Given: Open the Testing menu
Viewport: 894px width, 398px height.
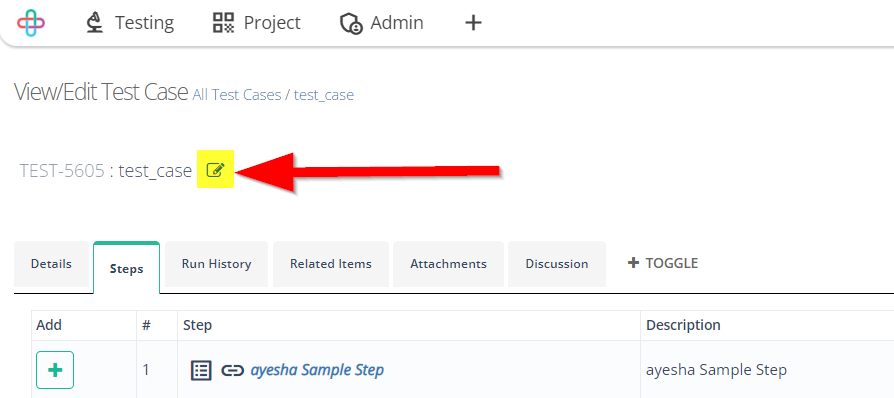Looking at the screenshot, I should coord(131,23).
